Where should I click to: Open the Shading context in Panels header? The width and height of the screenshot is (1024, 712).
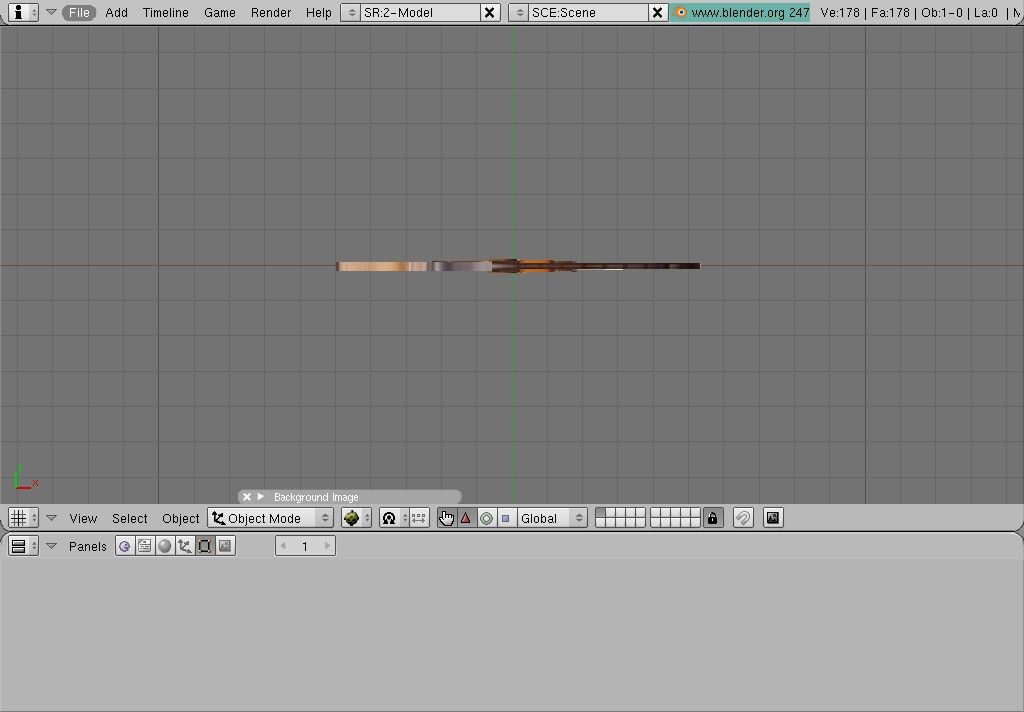(165, 546)
